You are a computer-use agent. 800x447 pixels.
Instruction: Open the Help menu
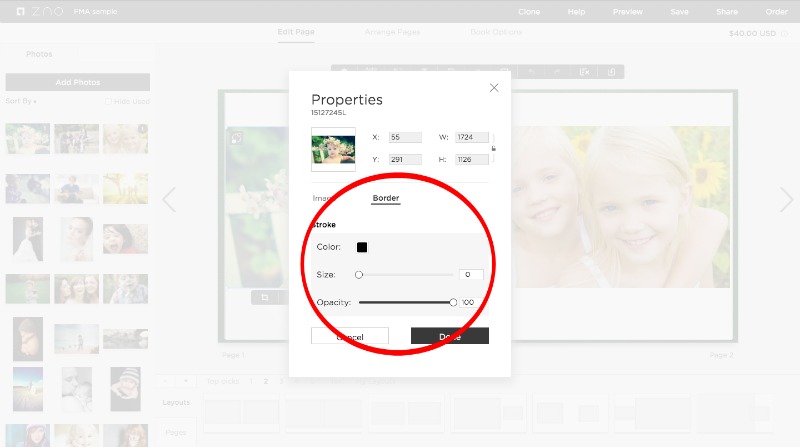point(577,12)
